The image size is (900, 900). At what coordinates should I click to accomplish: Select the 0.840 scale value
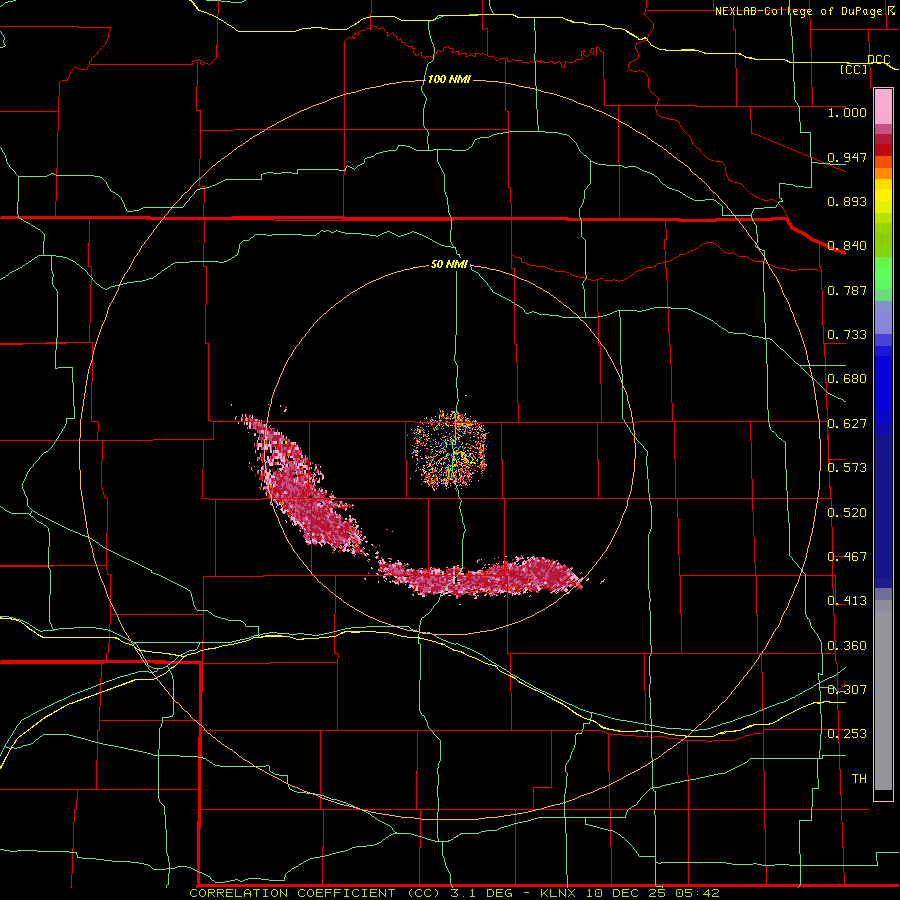(847, 246)
